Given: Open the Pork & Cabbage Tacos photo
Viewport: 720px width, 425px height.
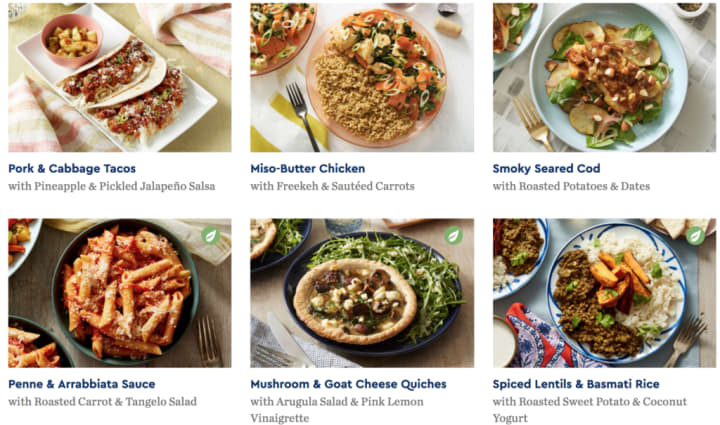Looking at the screenshot, I should point(120,78).
